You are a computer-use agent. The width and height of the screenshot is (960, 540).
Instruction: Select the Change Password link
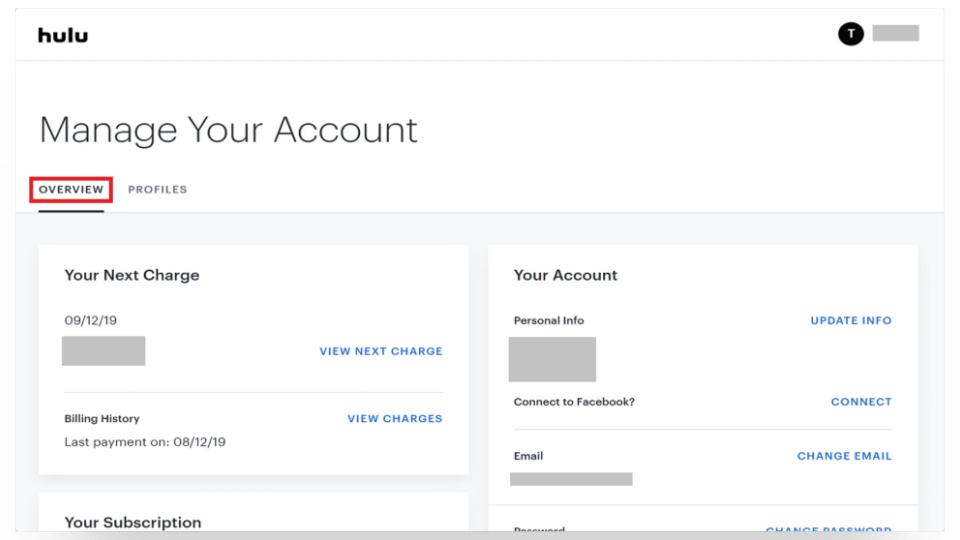pos(828,530)
